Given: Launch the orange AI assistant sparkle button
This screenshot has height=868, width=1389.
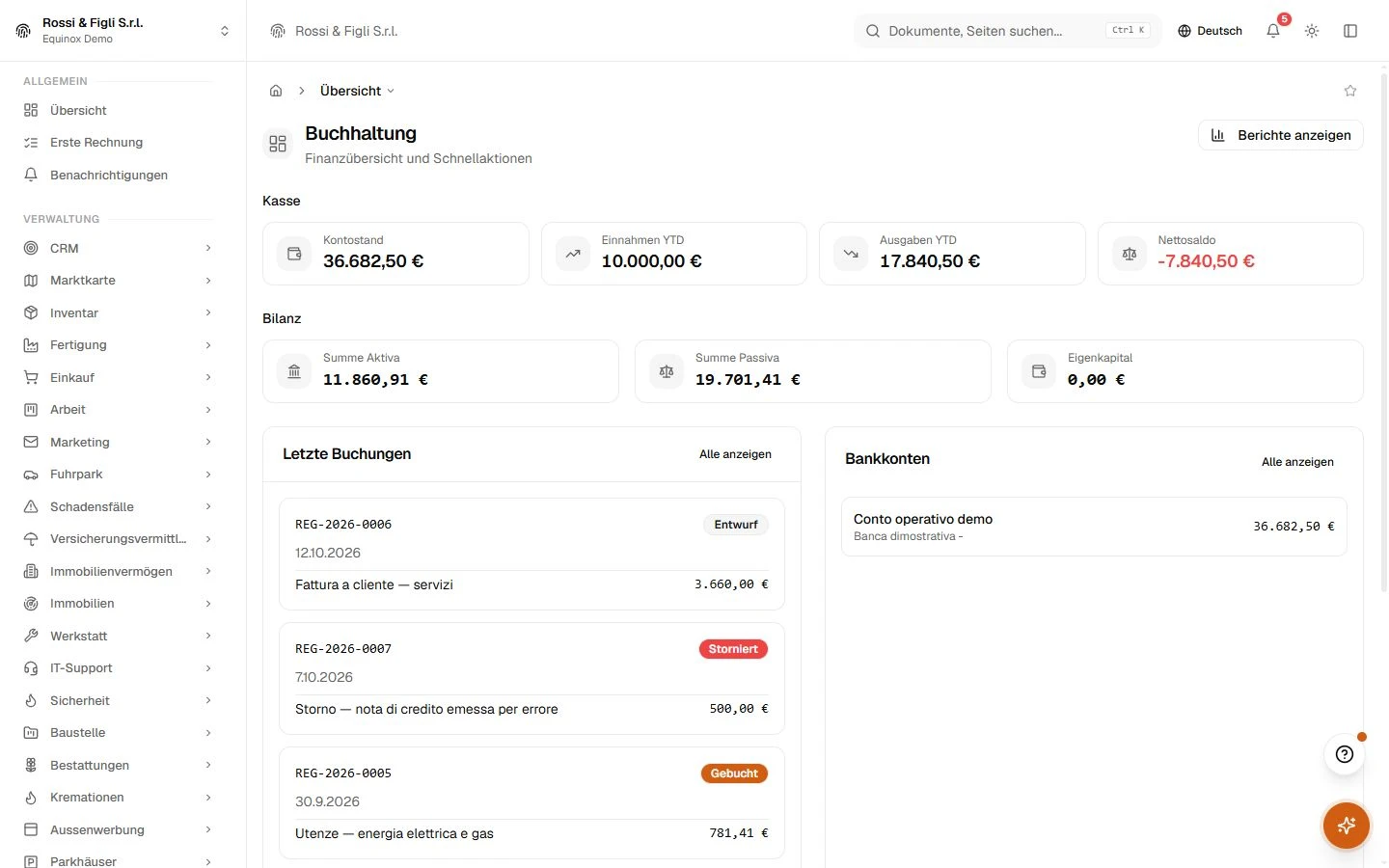Looking at the screenshot, I should tap(1347, 826).
